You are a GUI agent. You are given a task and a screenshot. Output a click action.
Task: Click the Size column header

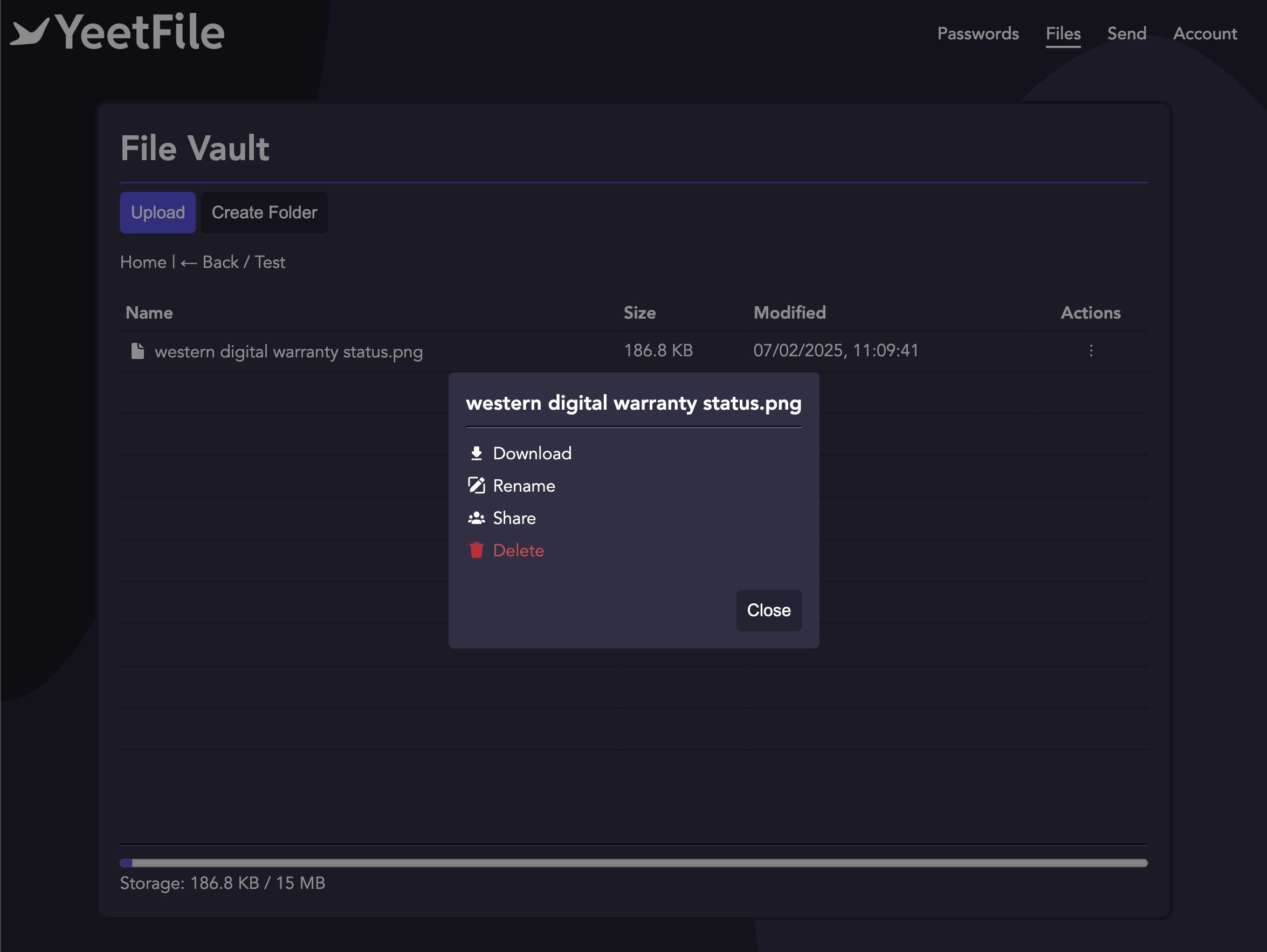639,312
